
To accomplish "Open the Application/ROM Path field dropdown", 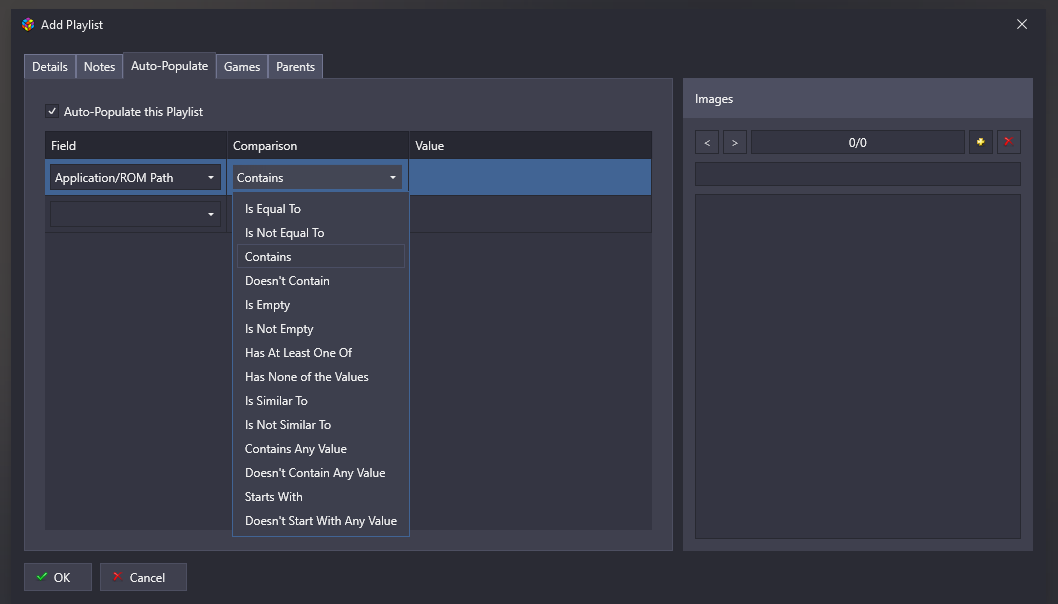I will pos(135,178).
